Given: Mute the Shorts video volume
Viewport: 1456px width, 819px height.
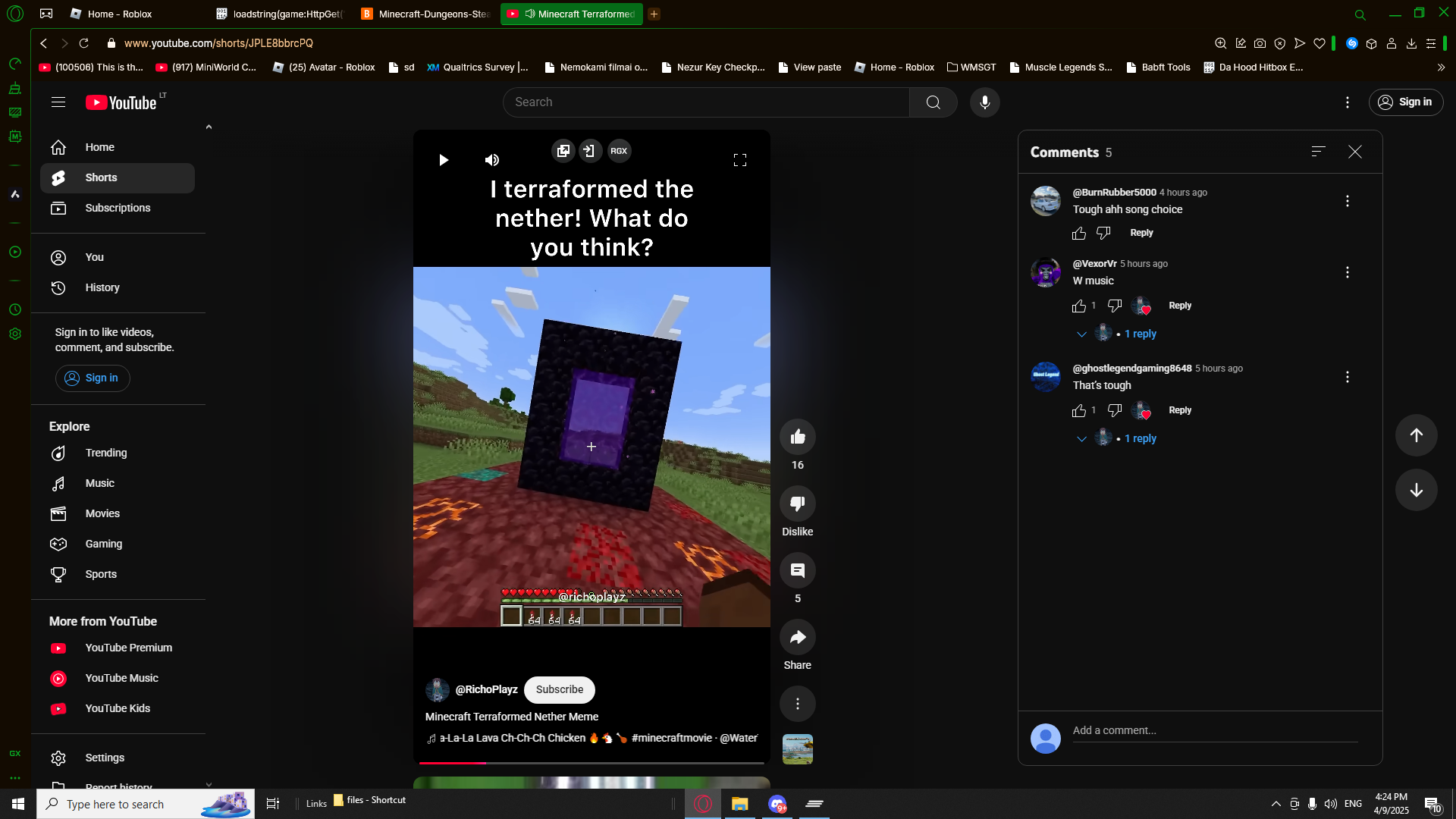Looking at the screenshot, I should pyautogui.click(x=492, y=160).
